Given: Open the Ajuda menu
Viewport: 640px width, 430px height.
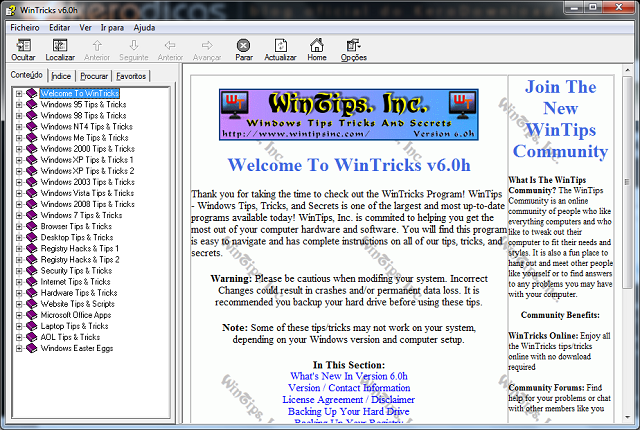Looking at the screenshot, I should [144, 28].
